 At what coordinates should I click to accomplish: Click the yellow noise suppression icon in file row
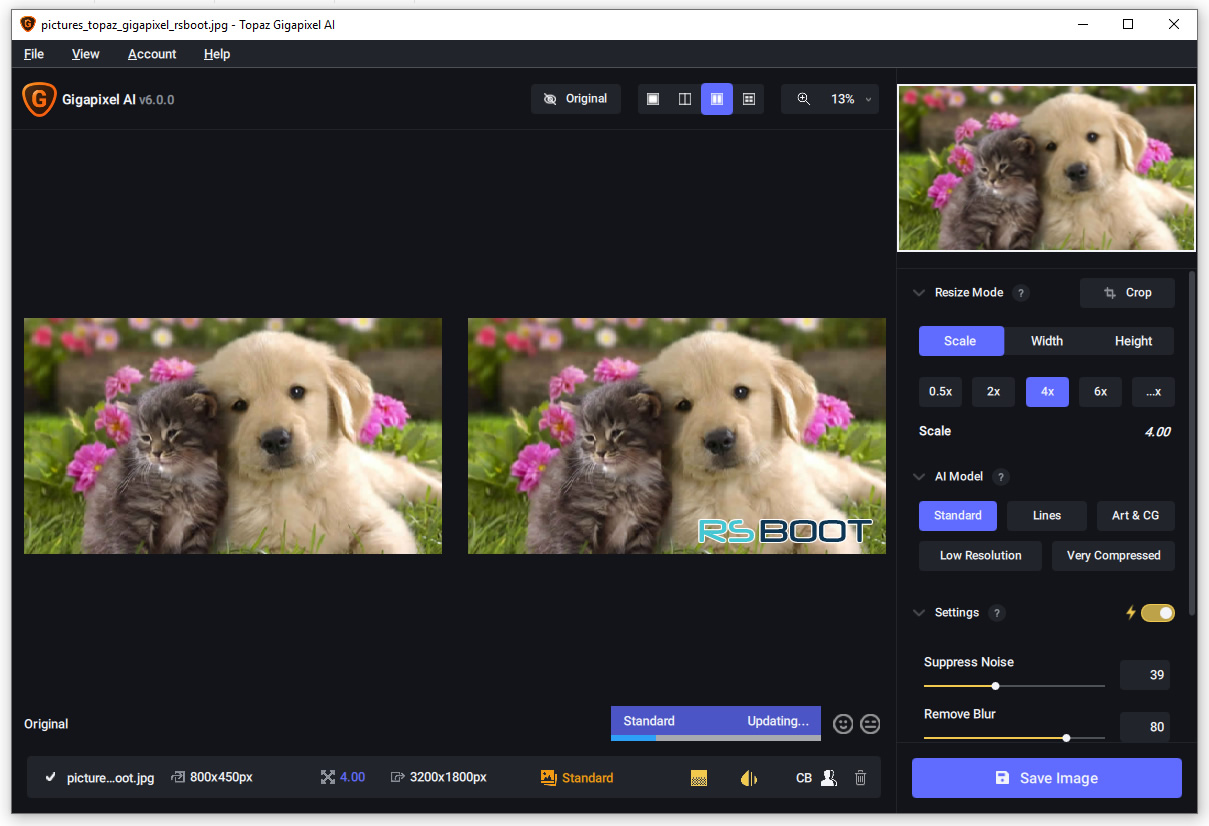tap(699, 778)
